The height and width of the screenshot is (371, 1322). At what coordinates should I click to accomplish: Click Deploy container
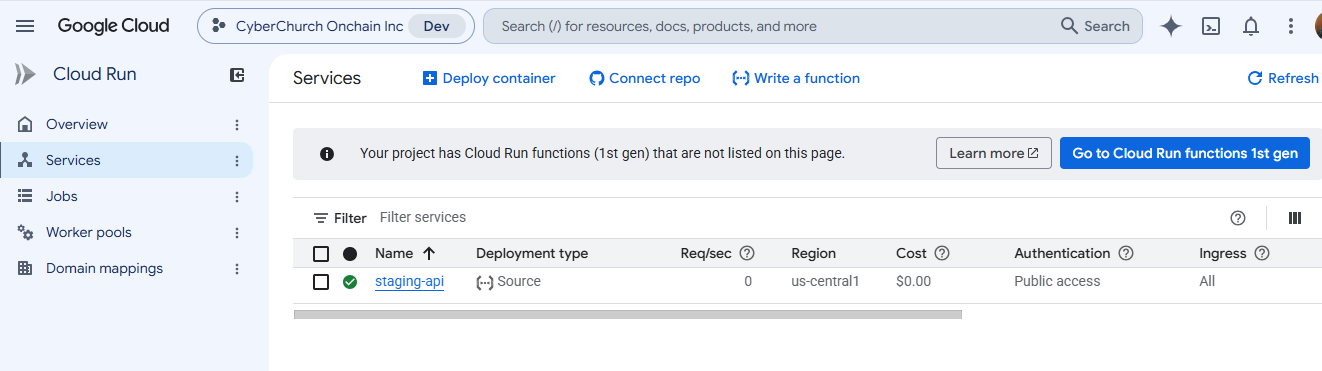click(x=489, y=78)
